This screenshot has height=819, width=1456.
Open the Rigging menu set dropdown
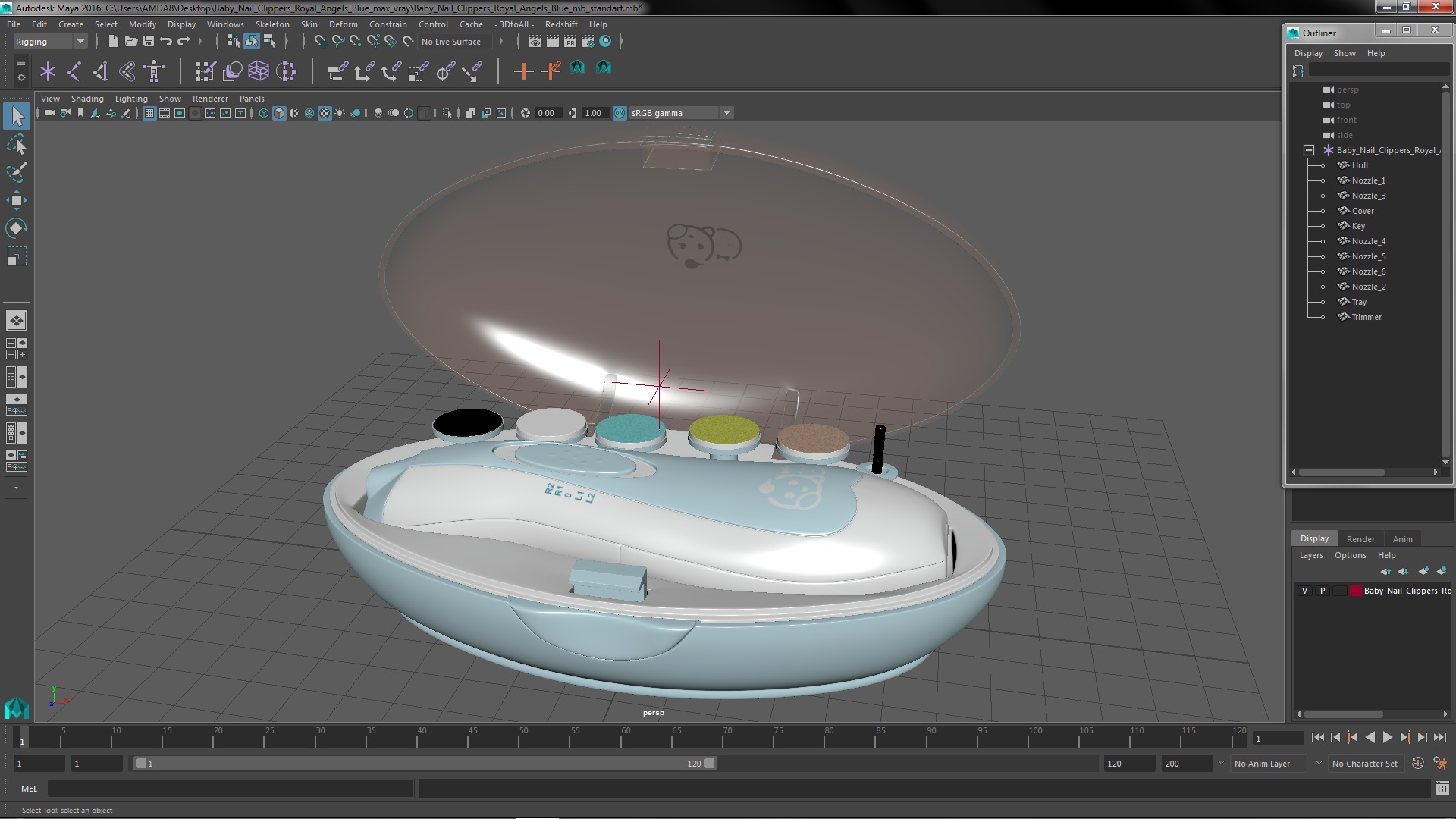(50, 42)
